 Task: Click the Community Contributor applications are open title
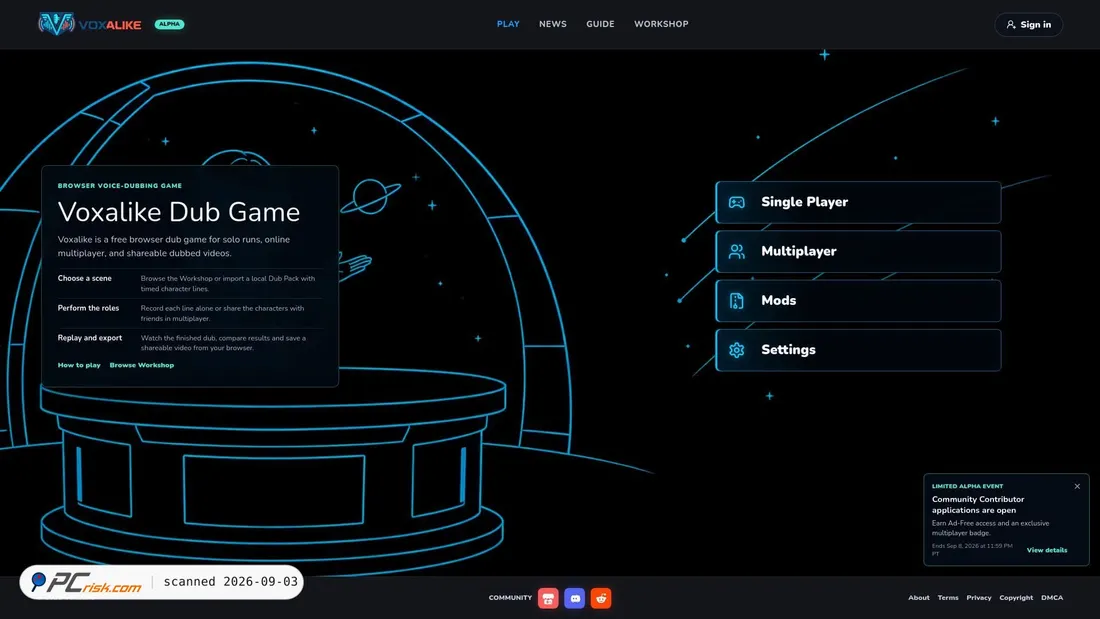click(x=978, y=505)
